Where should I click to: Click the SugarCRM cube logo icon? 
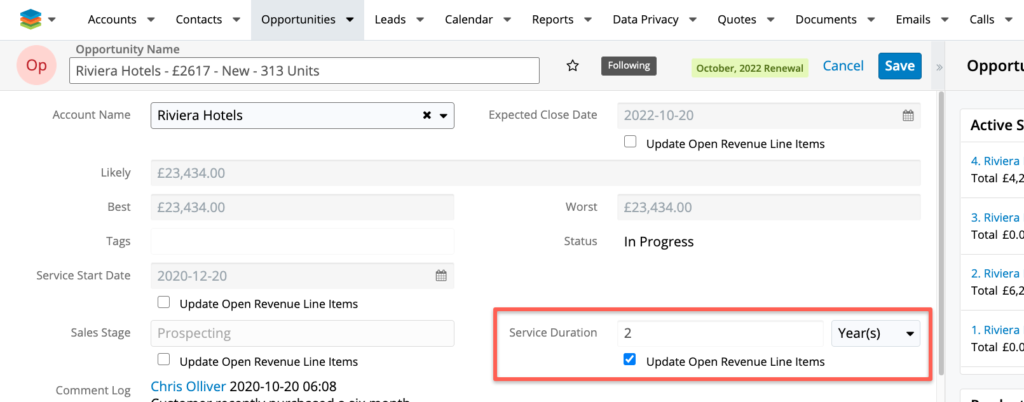29,19
